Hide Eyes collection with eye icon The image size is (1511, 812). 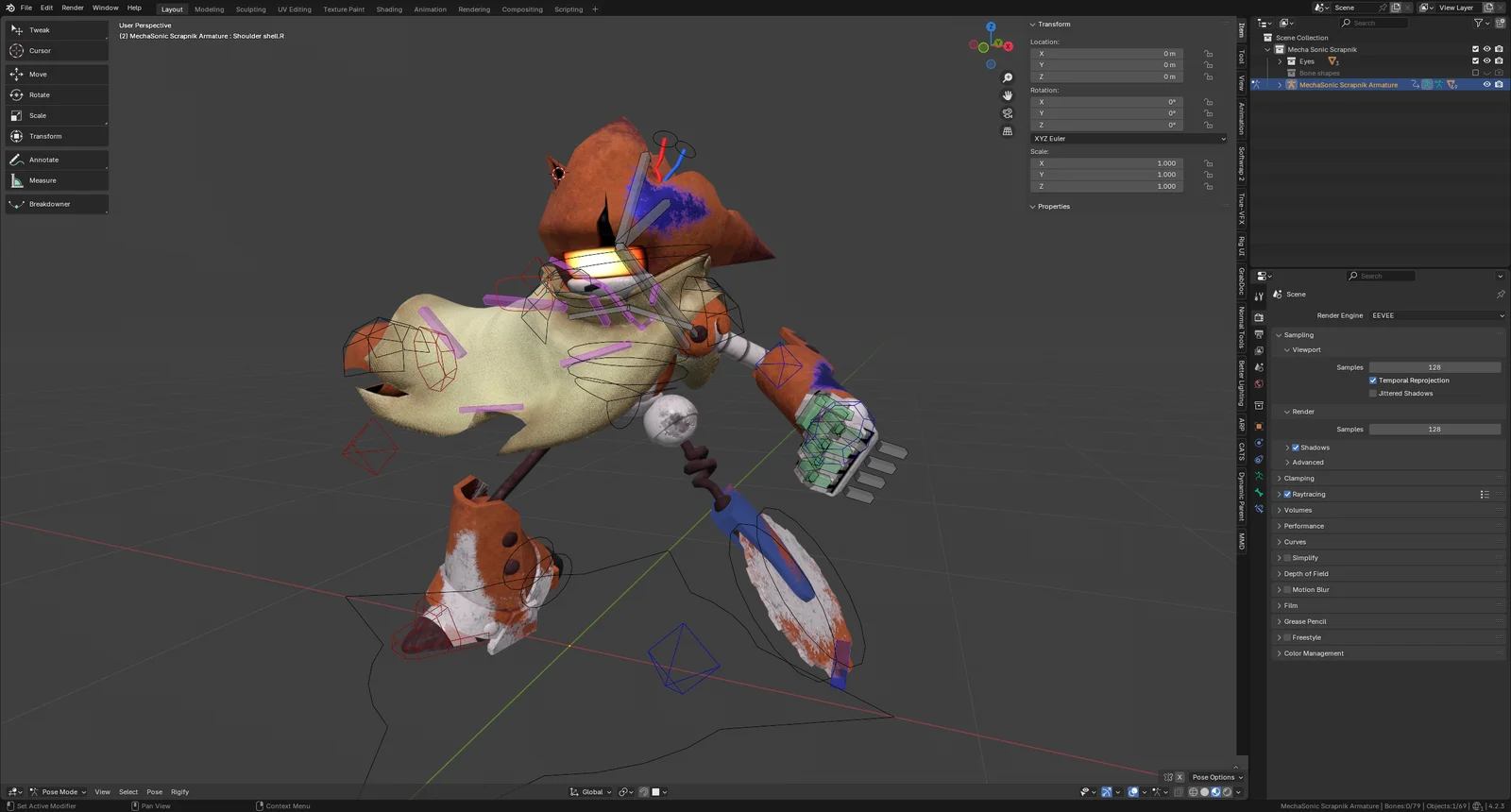coord(1486,61)
